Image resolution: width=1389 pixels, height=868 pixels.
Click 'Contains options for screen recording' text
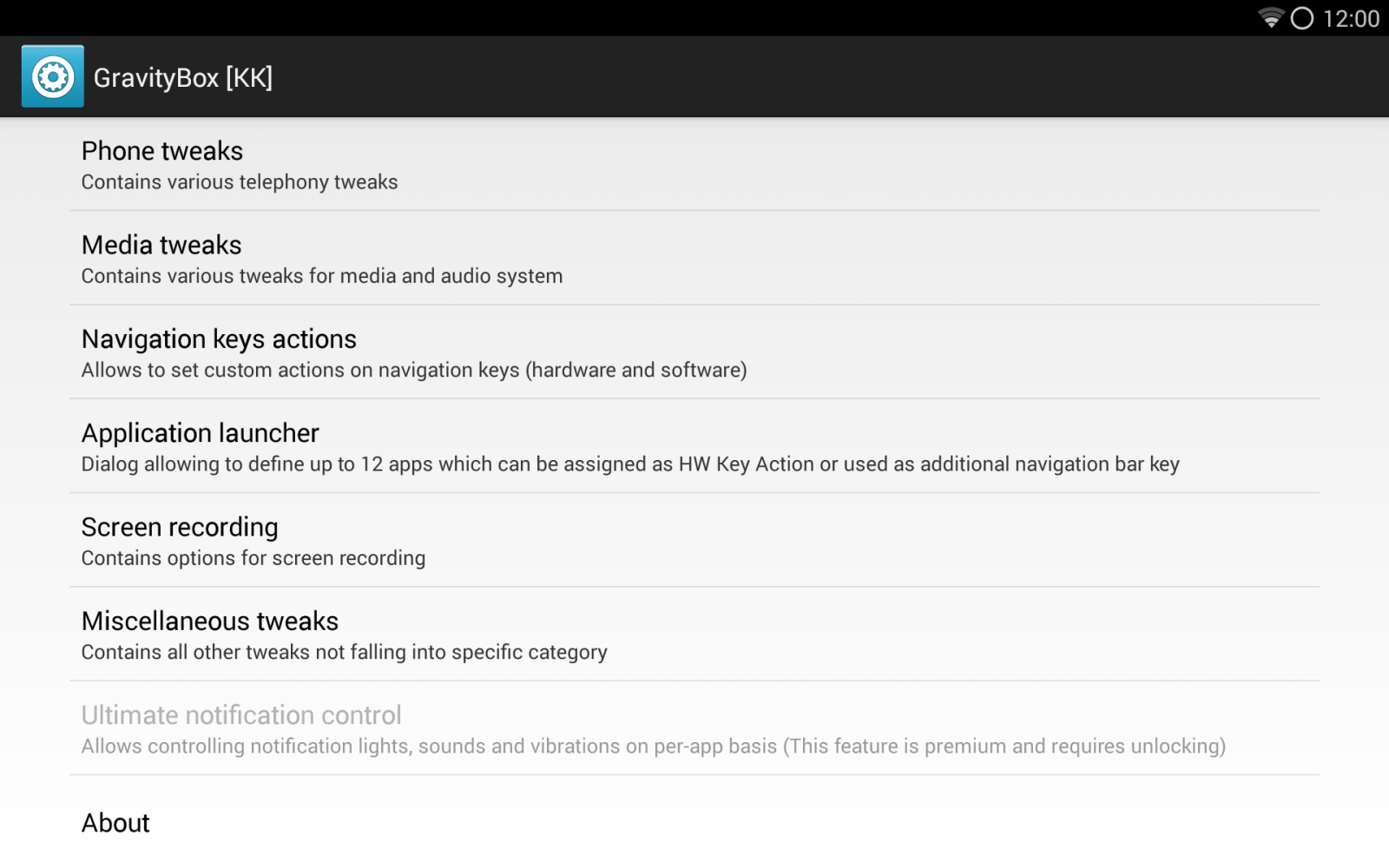[253, 558]
